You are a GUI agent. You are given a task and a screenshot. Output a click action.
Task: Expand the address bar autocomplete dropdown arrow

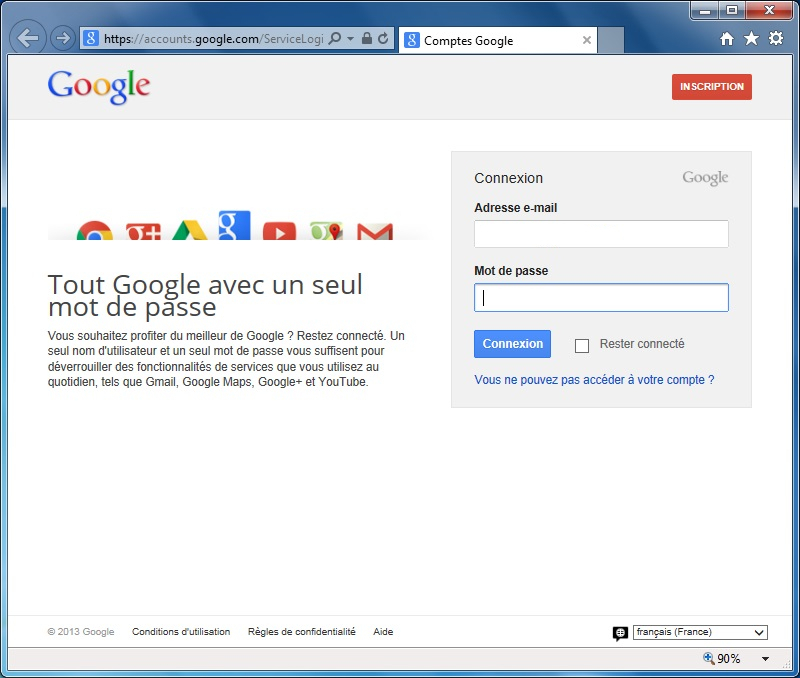point(351,39)
